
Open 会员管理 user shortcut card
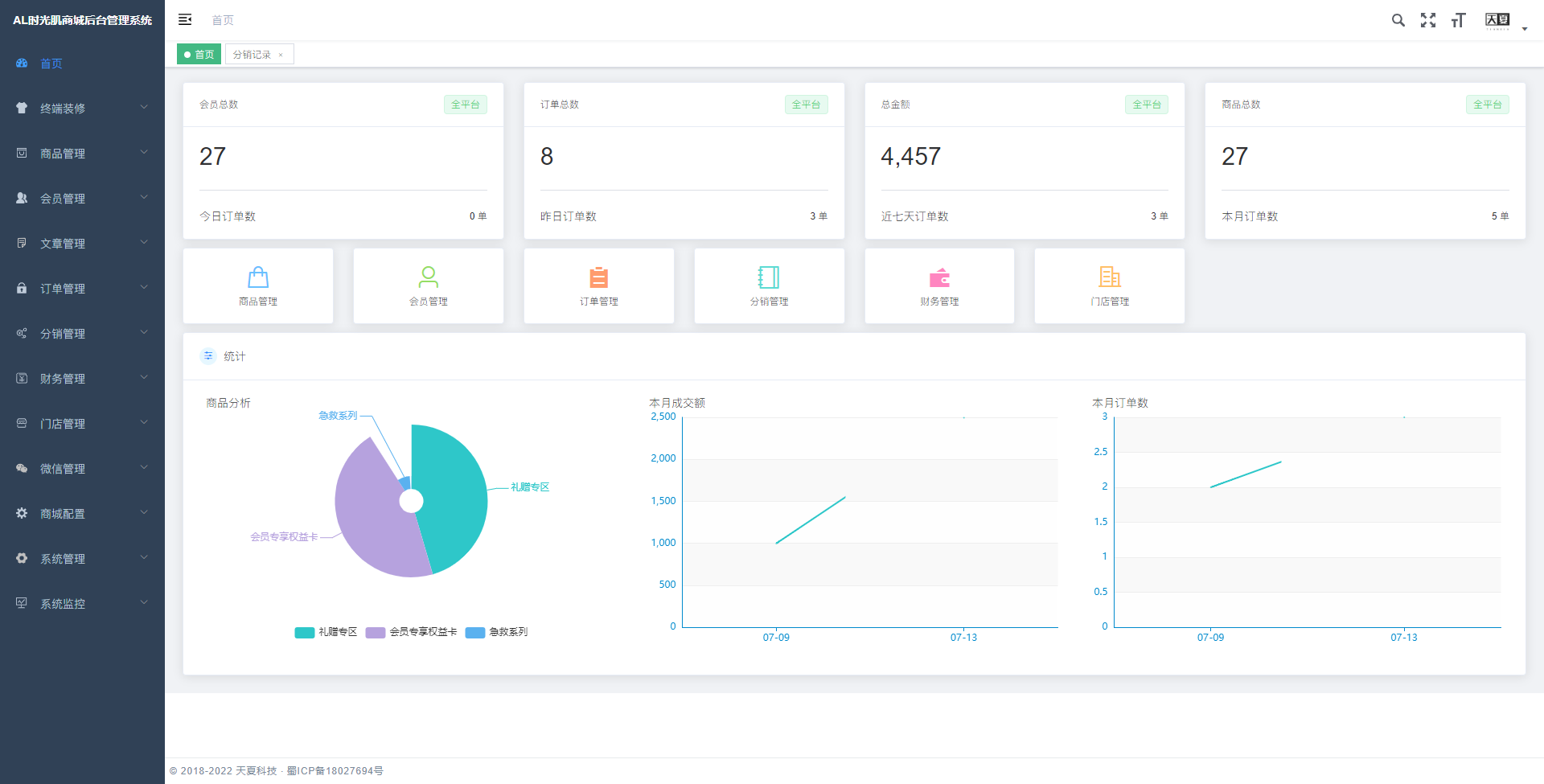click(x=429, y=286)
